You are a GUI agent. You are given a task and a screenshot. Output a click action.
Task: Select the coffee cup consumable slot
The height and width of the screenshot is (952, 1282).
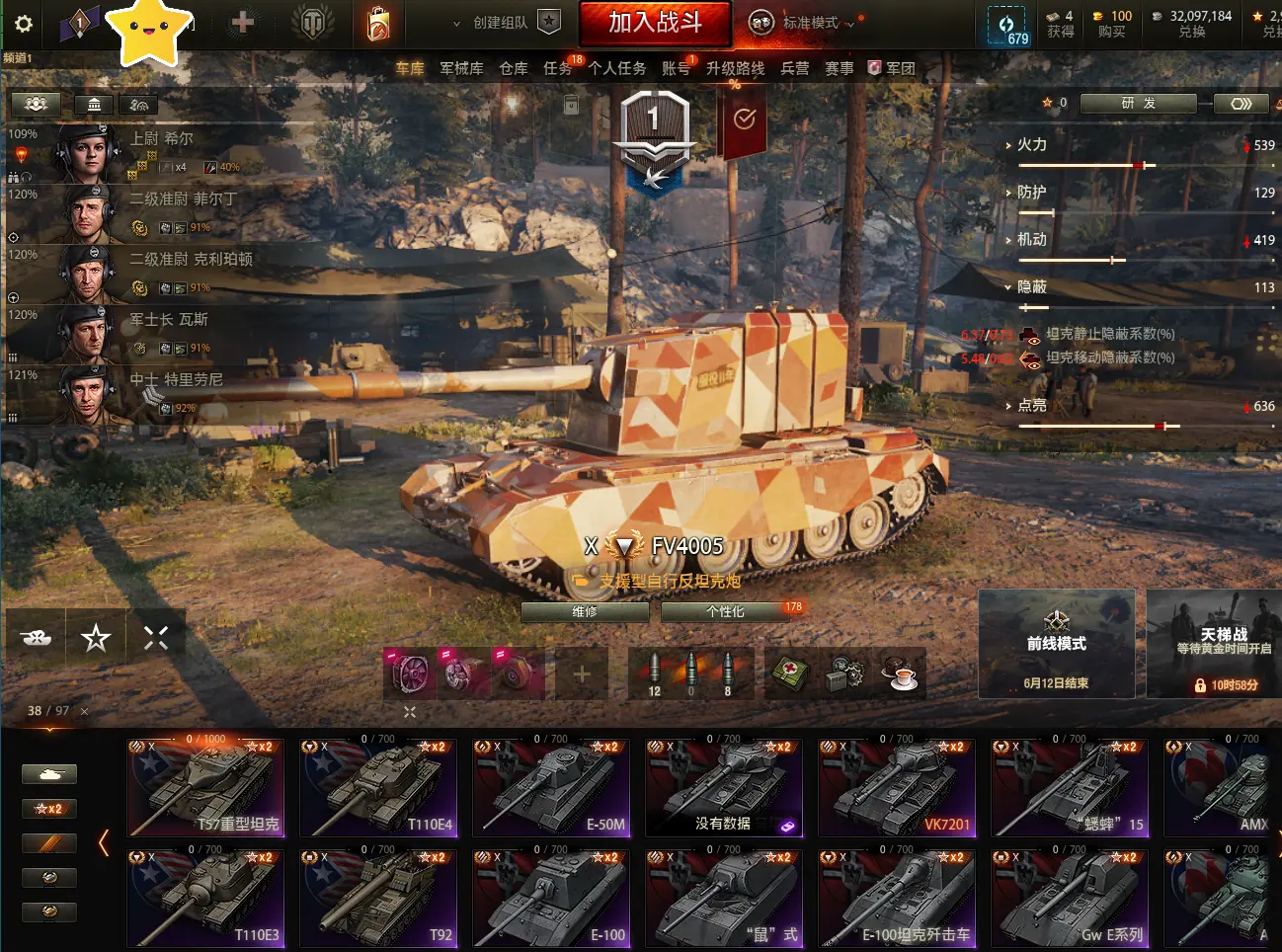pos(901,674)
